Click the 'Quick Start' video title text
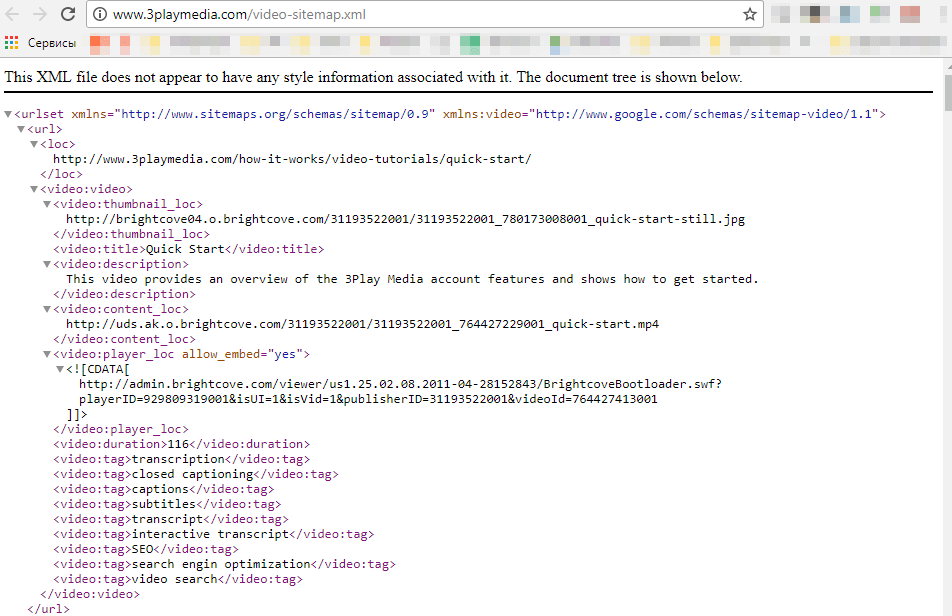The height and width of the screenshot is (616, 952). coord(185,249)
